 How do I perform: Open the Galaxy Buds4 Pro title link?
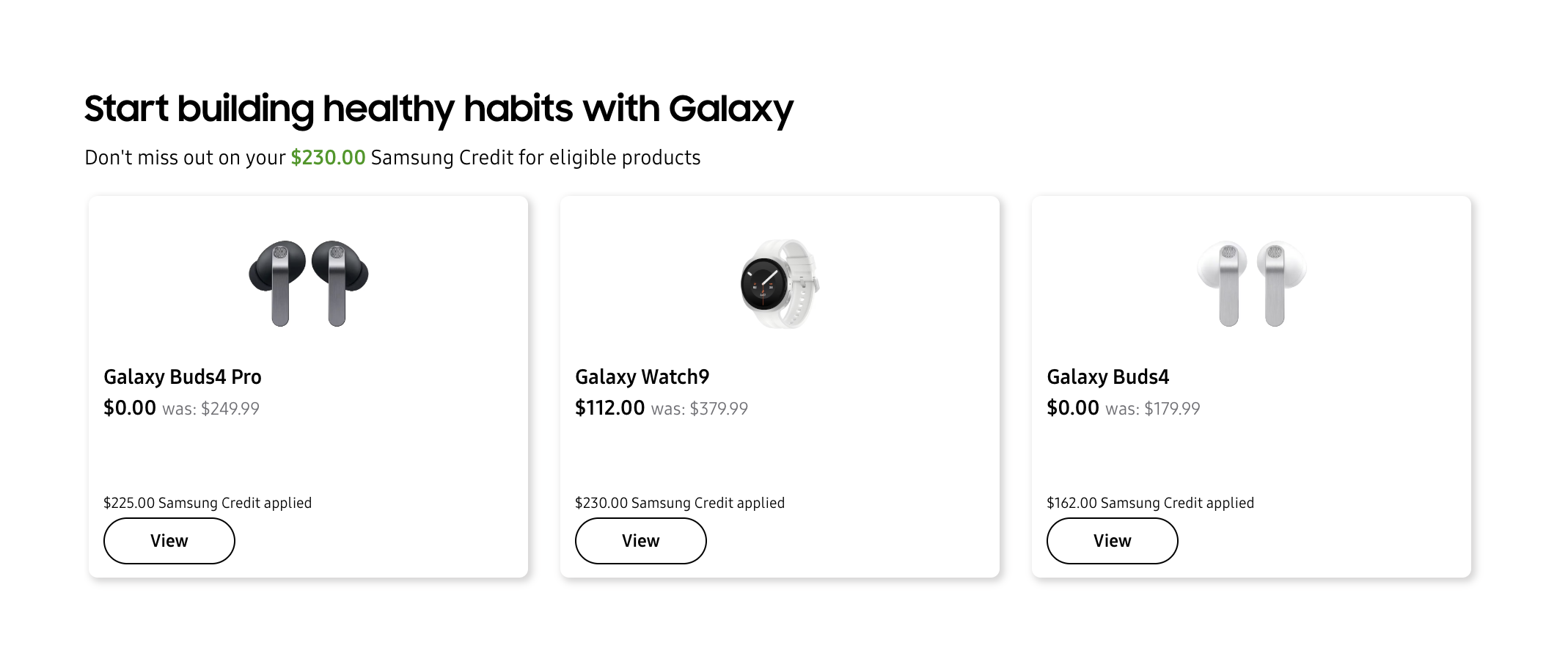click(183, 377)
